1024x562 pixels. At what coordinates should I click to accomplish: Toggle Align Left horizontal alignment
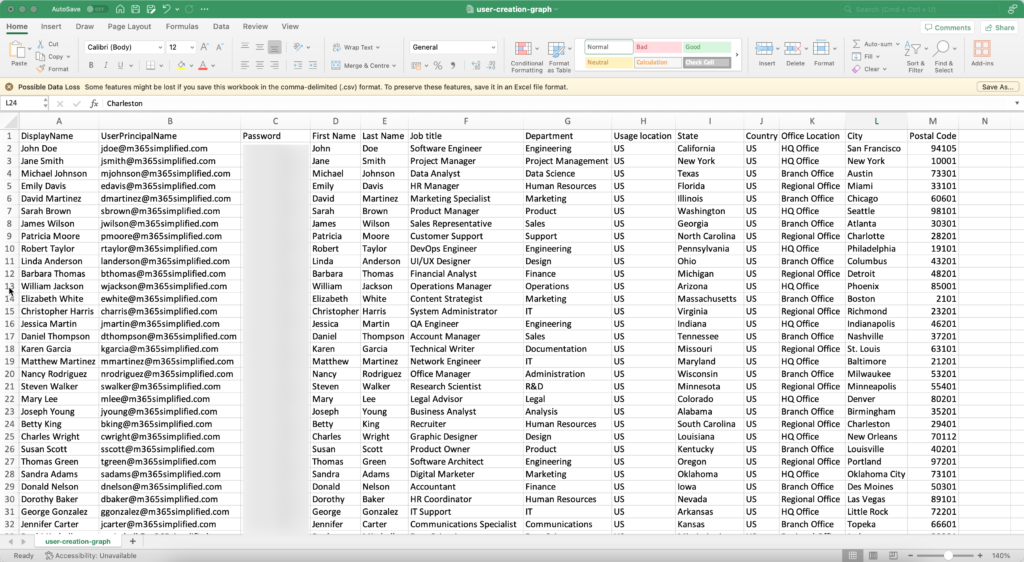click(x=245, y=65)
